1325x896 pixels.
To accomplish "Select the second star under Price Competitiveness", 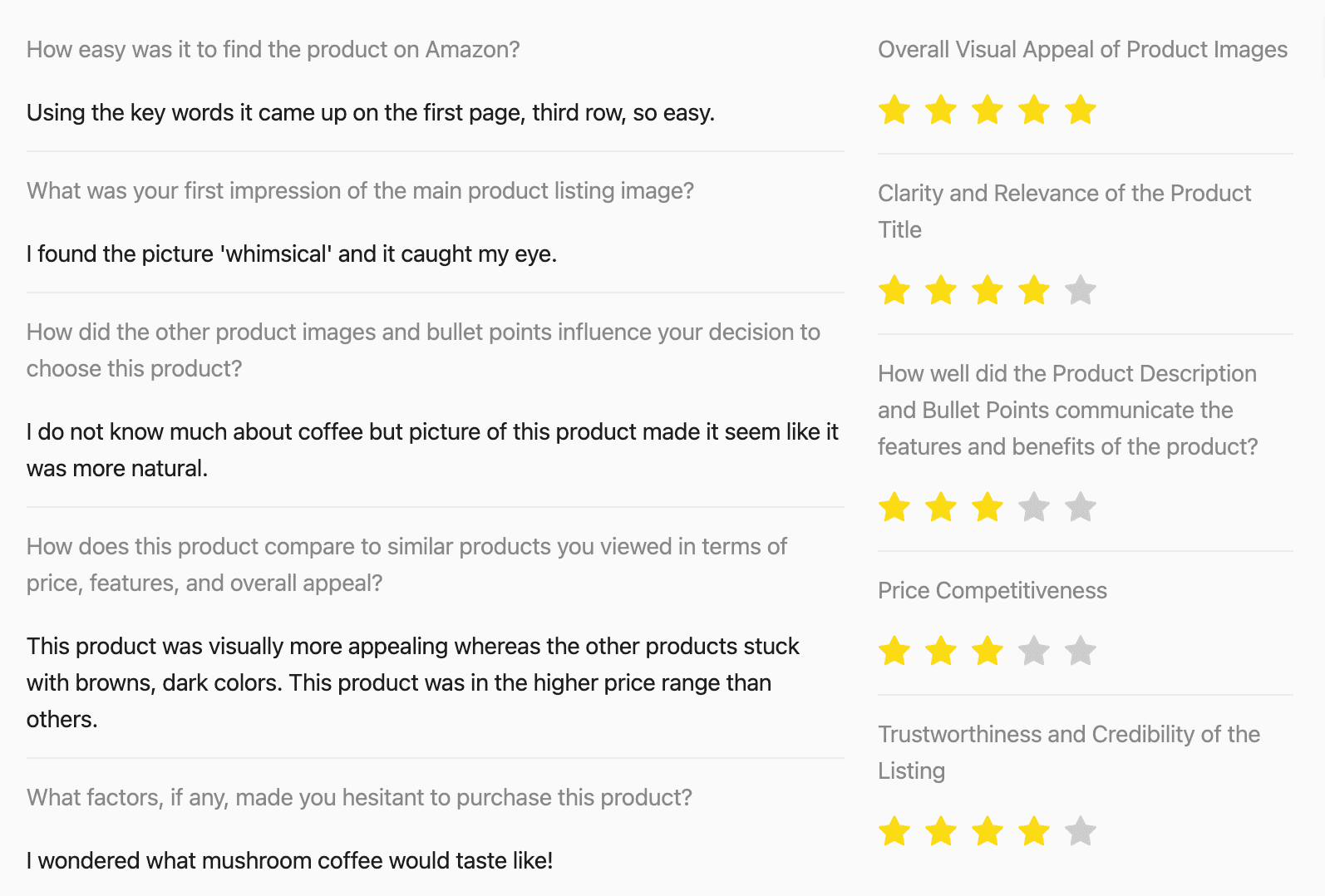I will [941, 651].
